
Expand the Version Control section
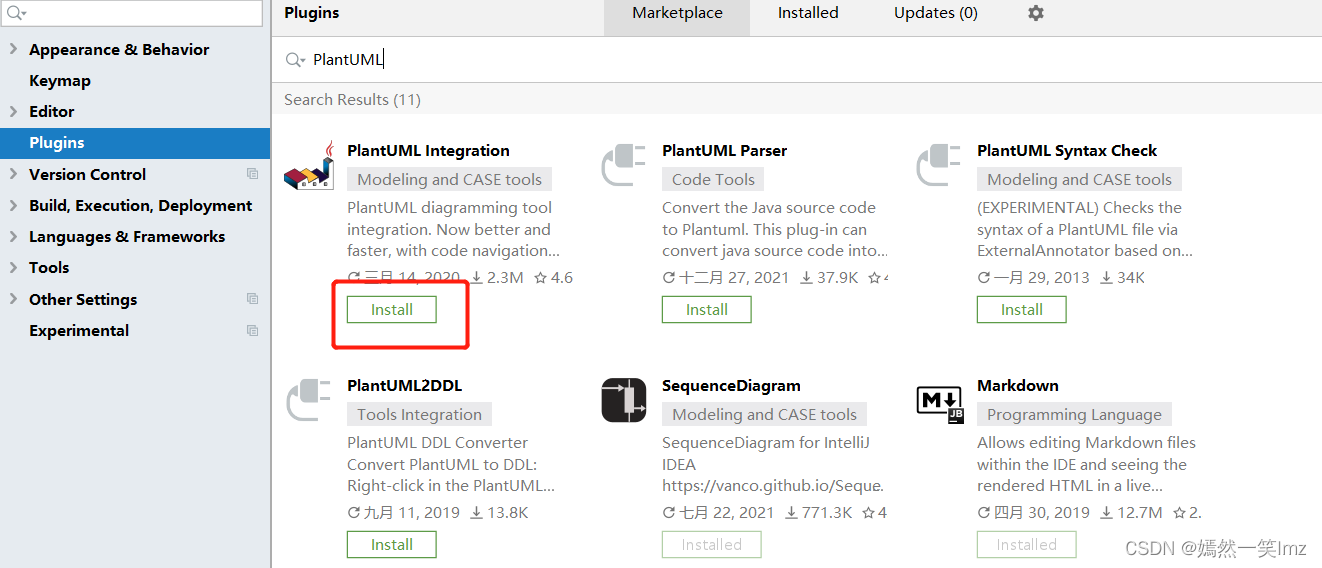[13, 174]
